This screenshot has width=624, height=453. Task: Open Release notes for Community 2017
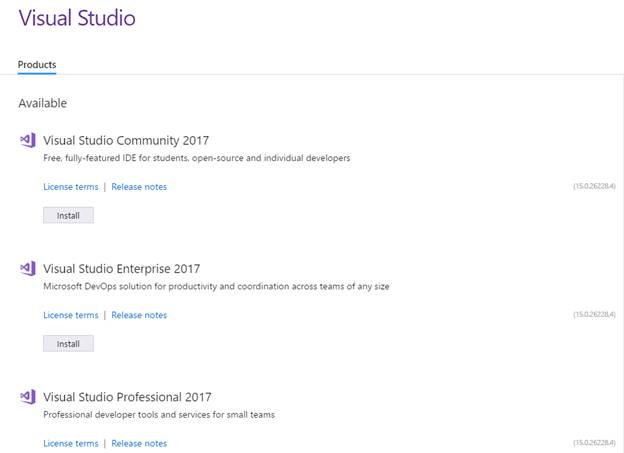[139, 187]
